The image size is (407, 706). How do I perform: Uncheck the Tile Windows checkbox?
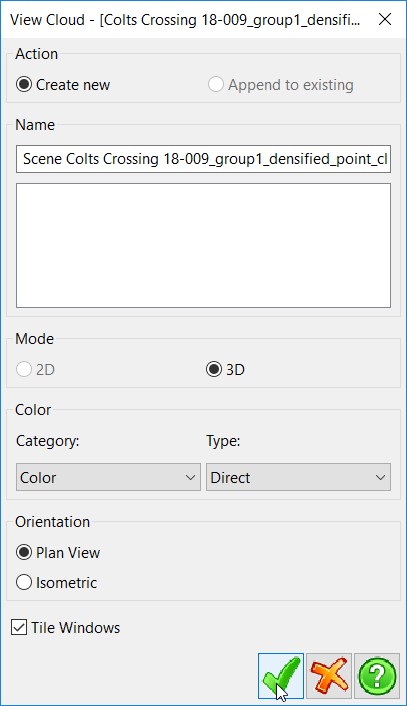pos(19,627)
